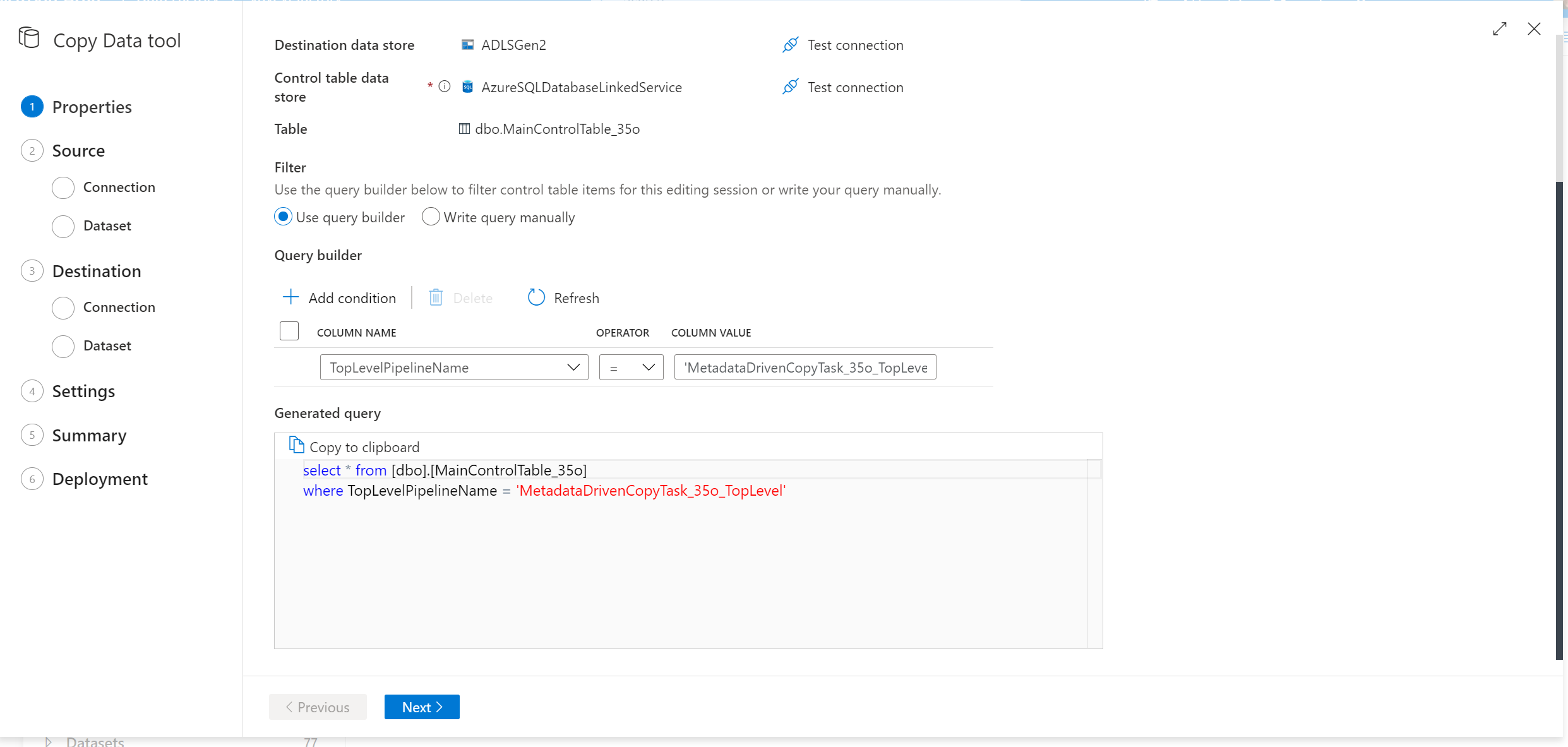Navigate to the Source tab

click(x=78, y=150)
